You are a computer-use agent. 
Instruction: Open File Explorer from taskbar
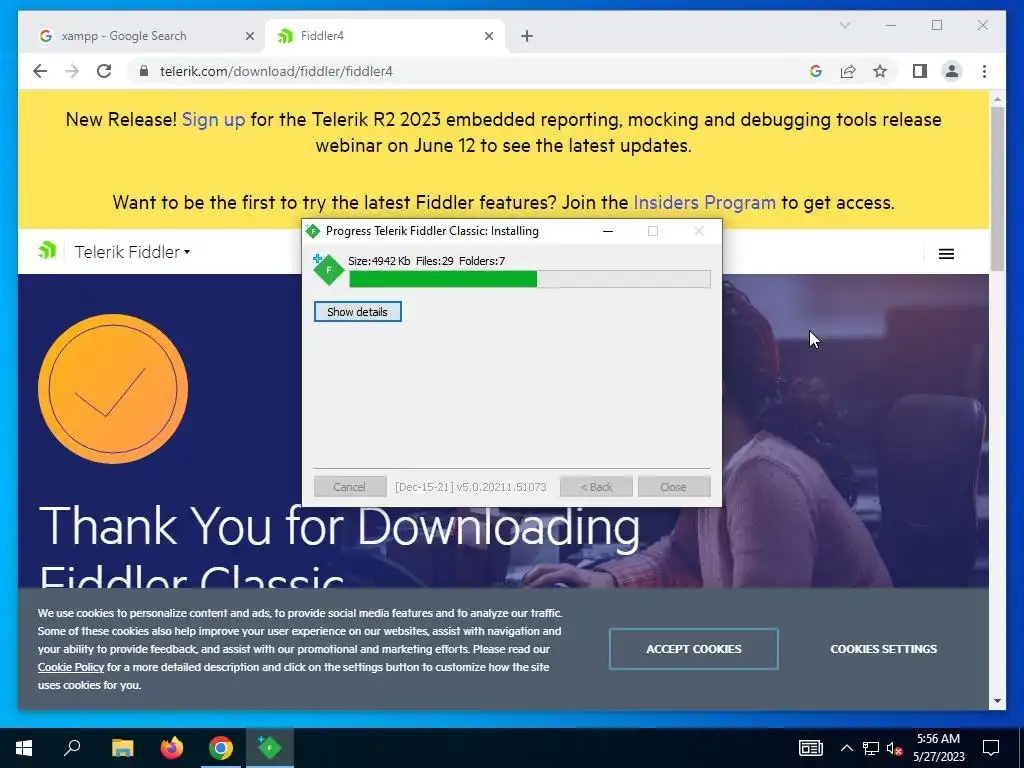click(x=122, y=748)
